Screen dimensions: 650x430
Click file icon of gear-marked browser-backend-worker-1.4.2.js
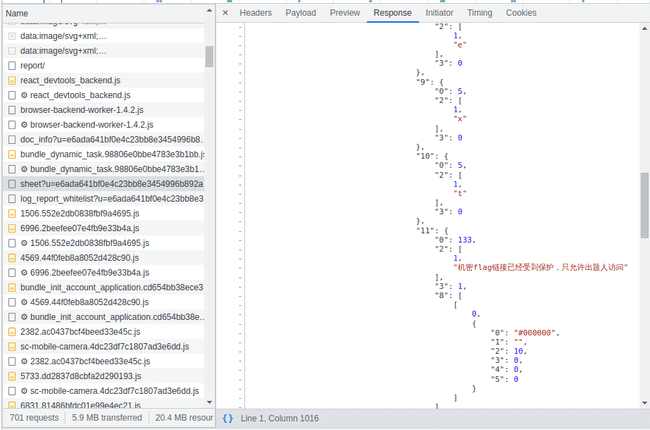click(12, 125)
